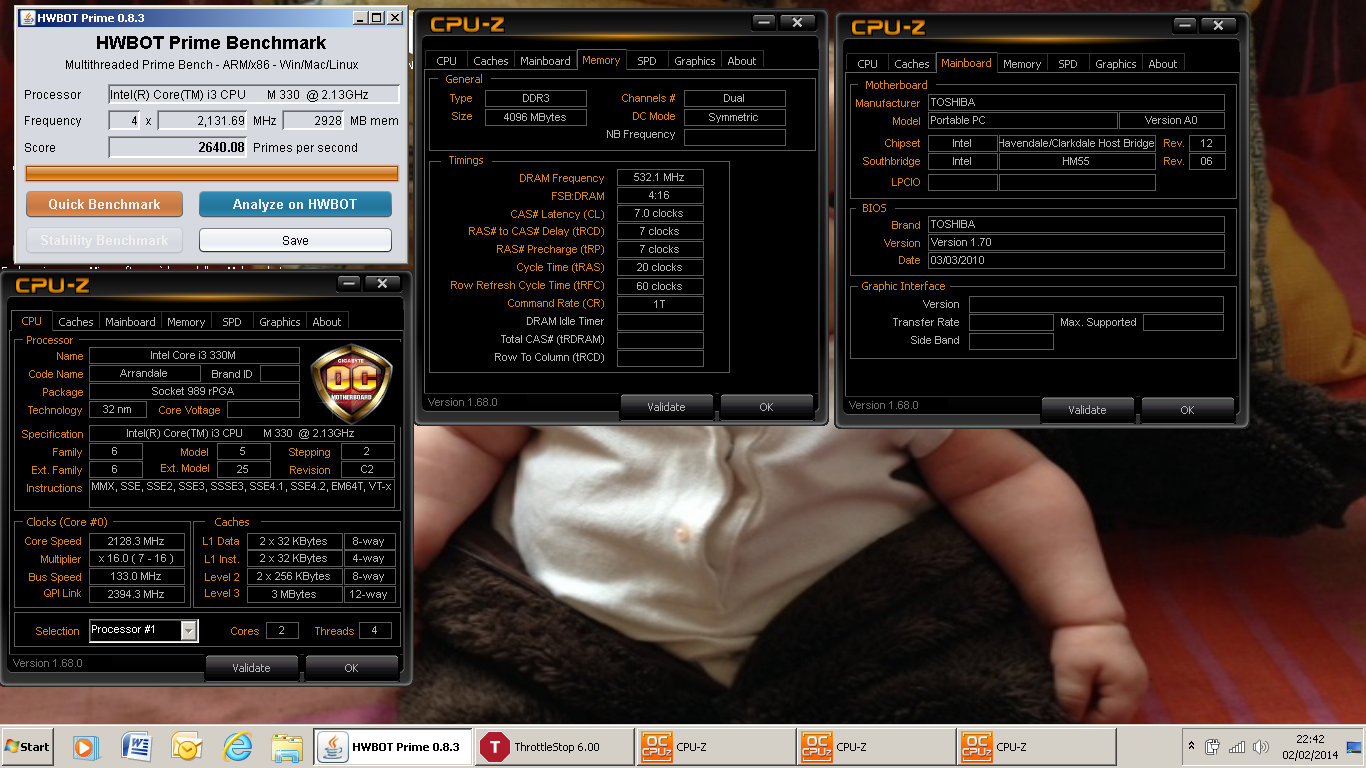Click BIOS Version 1.70 field

point(1076,242)
